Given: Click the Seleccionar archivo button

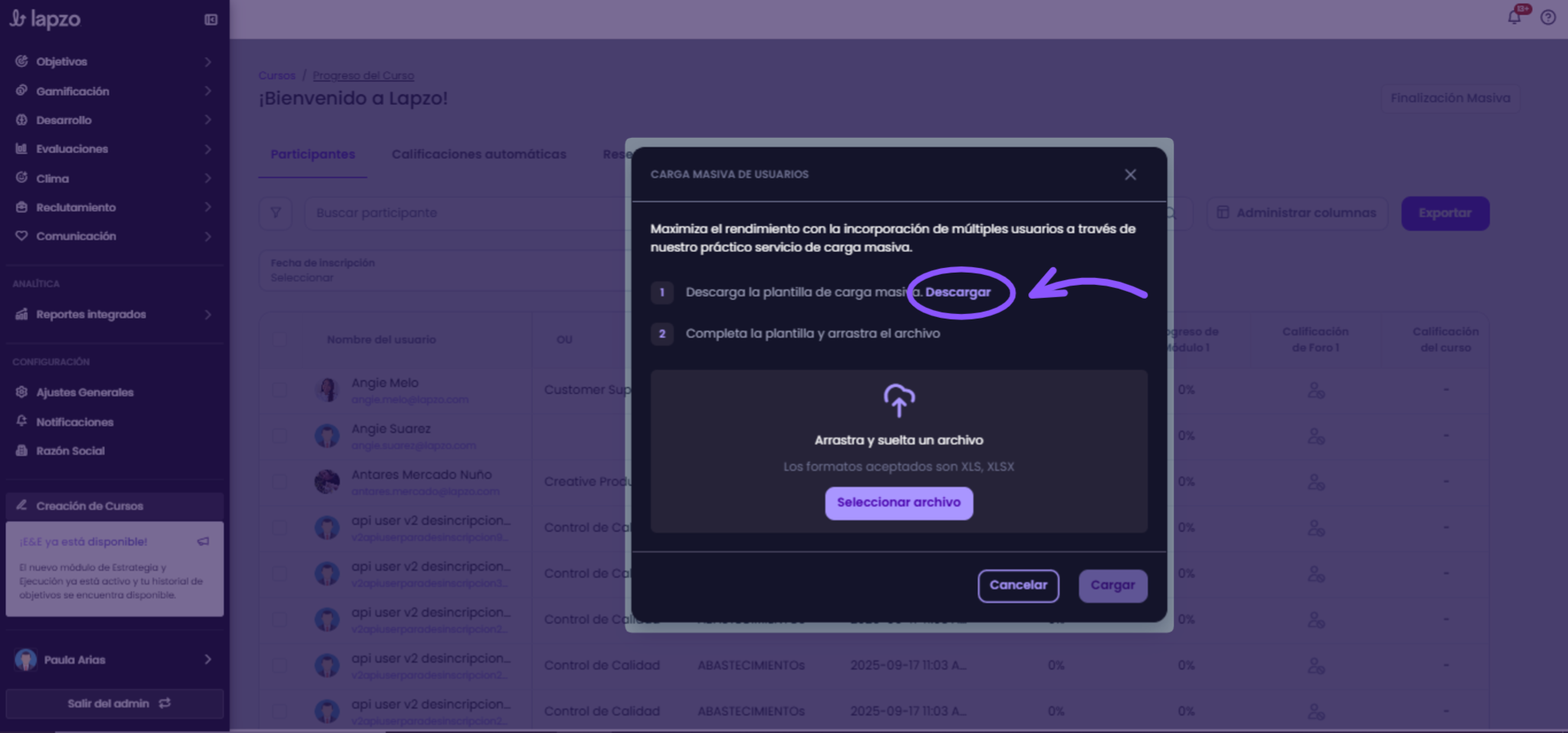Looking at the screenshot, I should (899, 503).
